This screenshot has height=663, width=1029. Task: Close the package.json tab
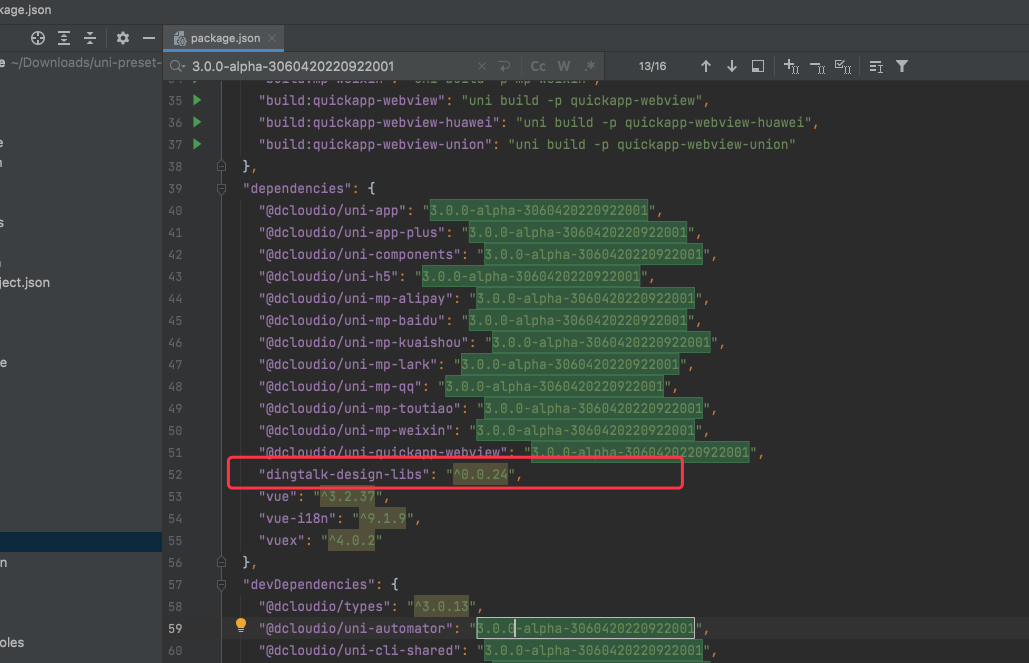coord(272,38)
